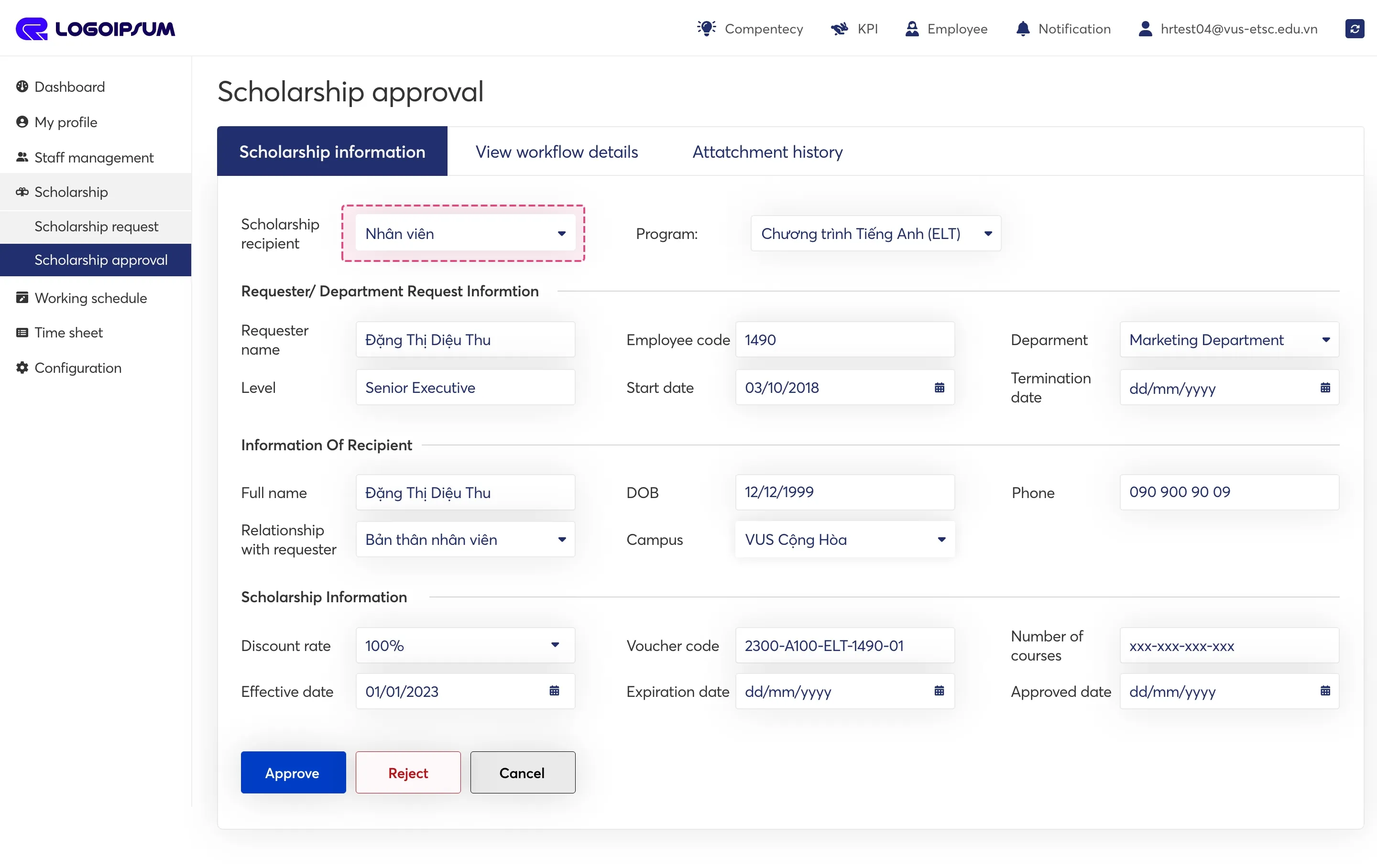Open Expiration date calendar icon
The image size is (1377, 868).
939,691
